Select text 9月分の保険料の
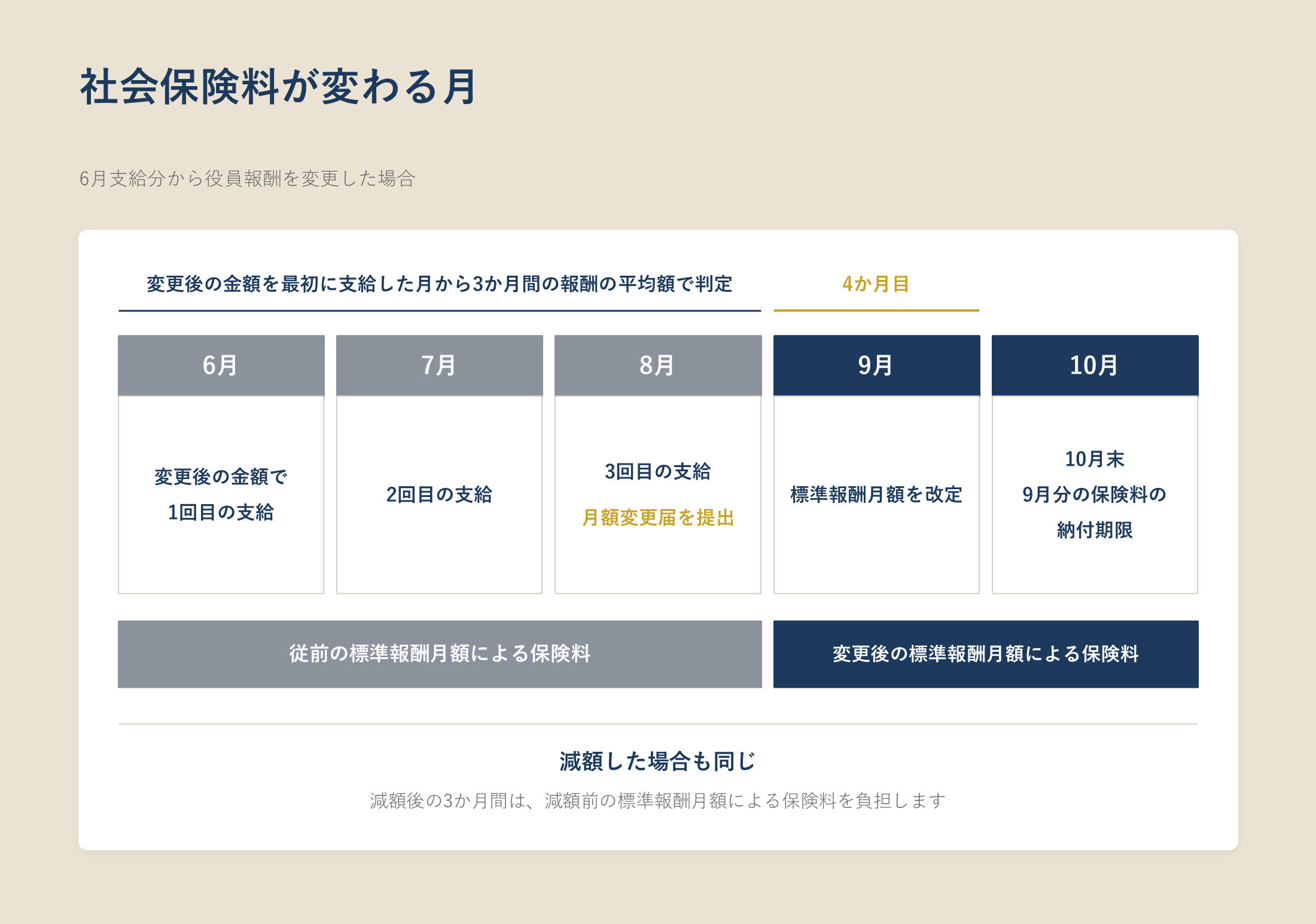The image size is (1316, 924). point(1095,494)
